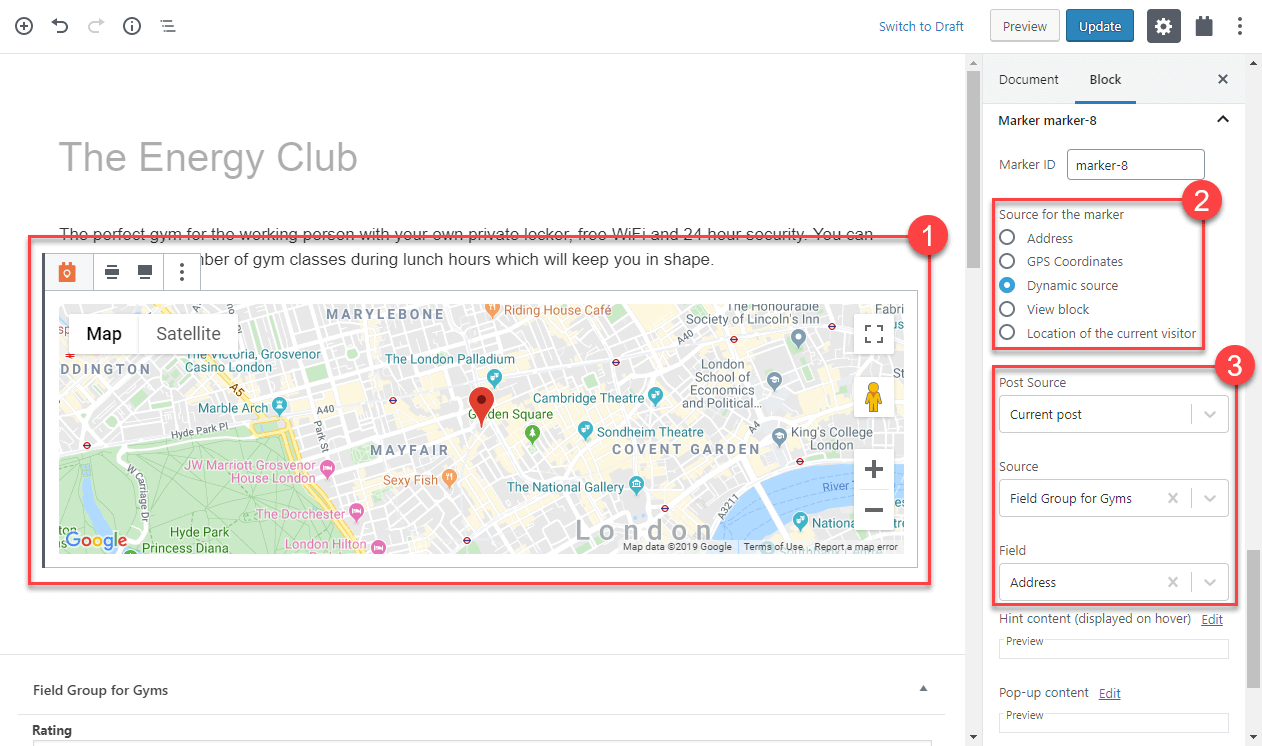The image size is (1262, 746).
Task: Clear the Address field selection
Action: [1173, 582]
